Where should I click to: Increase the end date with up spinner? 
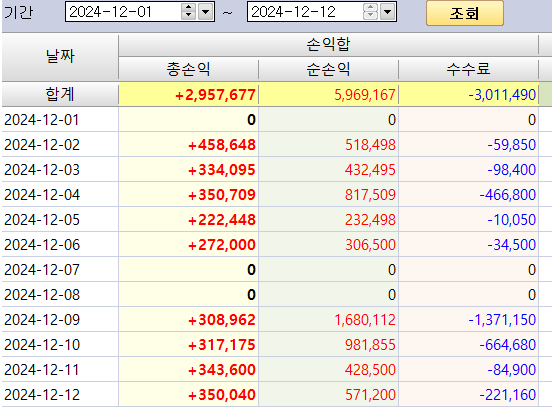(x=370, y=8)
